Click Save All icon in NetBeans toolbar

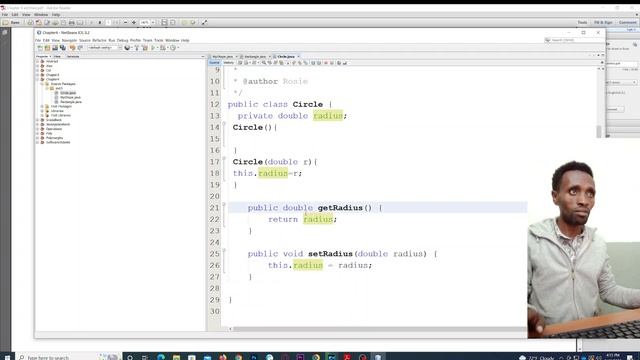[63, 48]
